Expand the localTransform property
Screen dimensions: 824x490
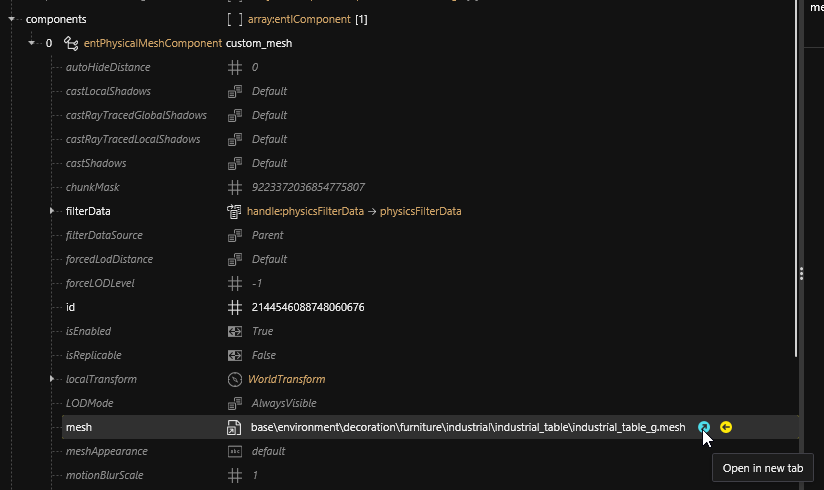(x=51, y=379)
